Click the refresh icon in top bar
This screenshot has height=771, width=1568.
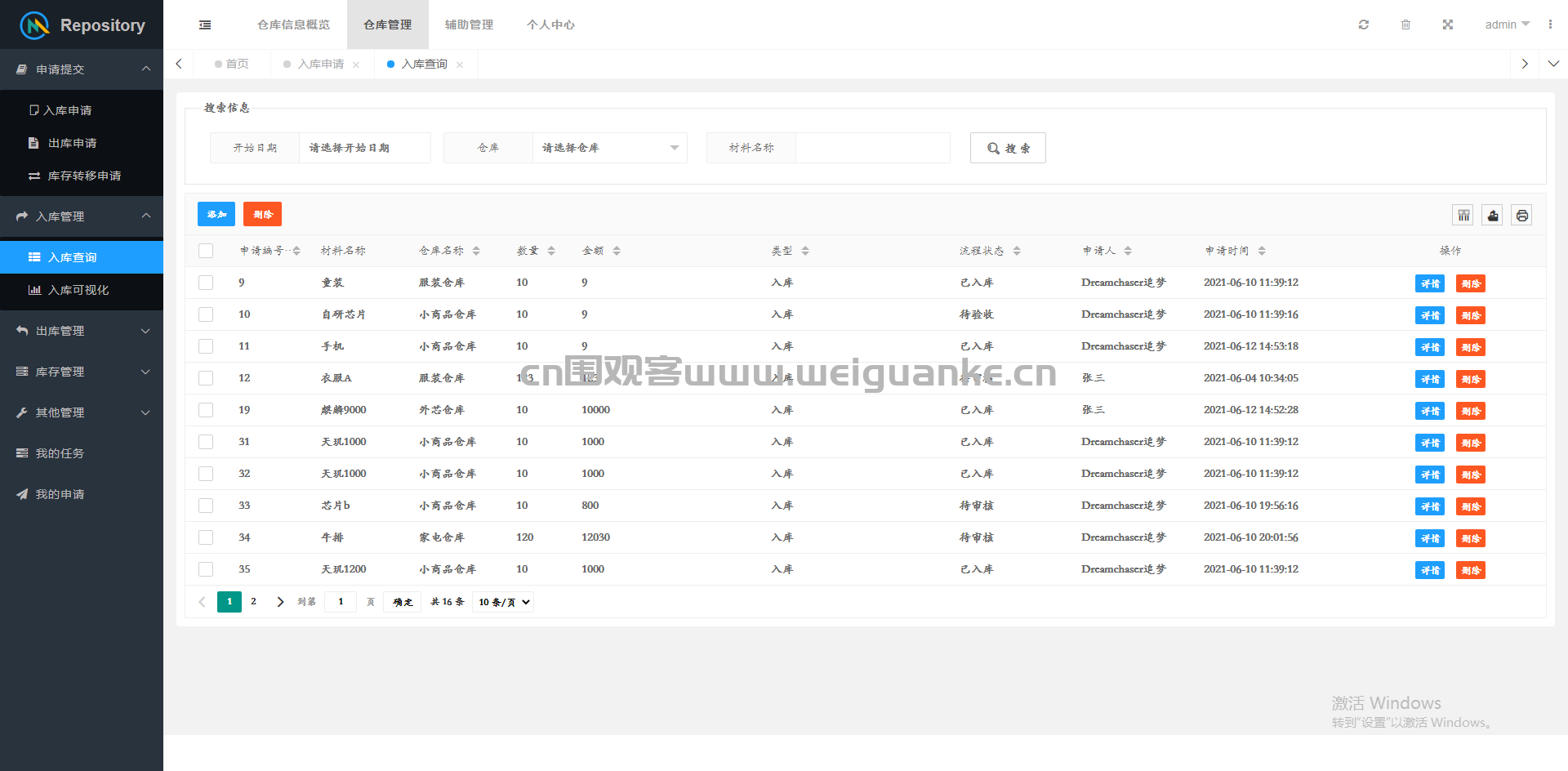click(x=1363, y=25)
